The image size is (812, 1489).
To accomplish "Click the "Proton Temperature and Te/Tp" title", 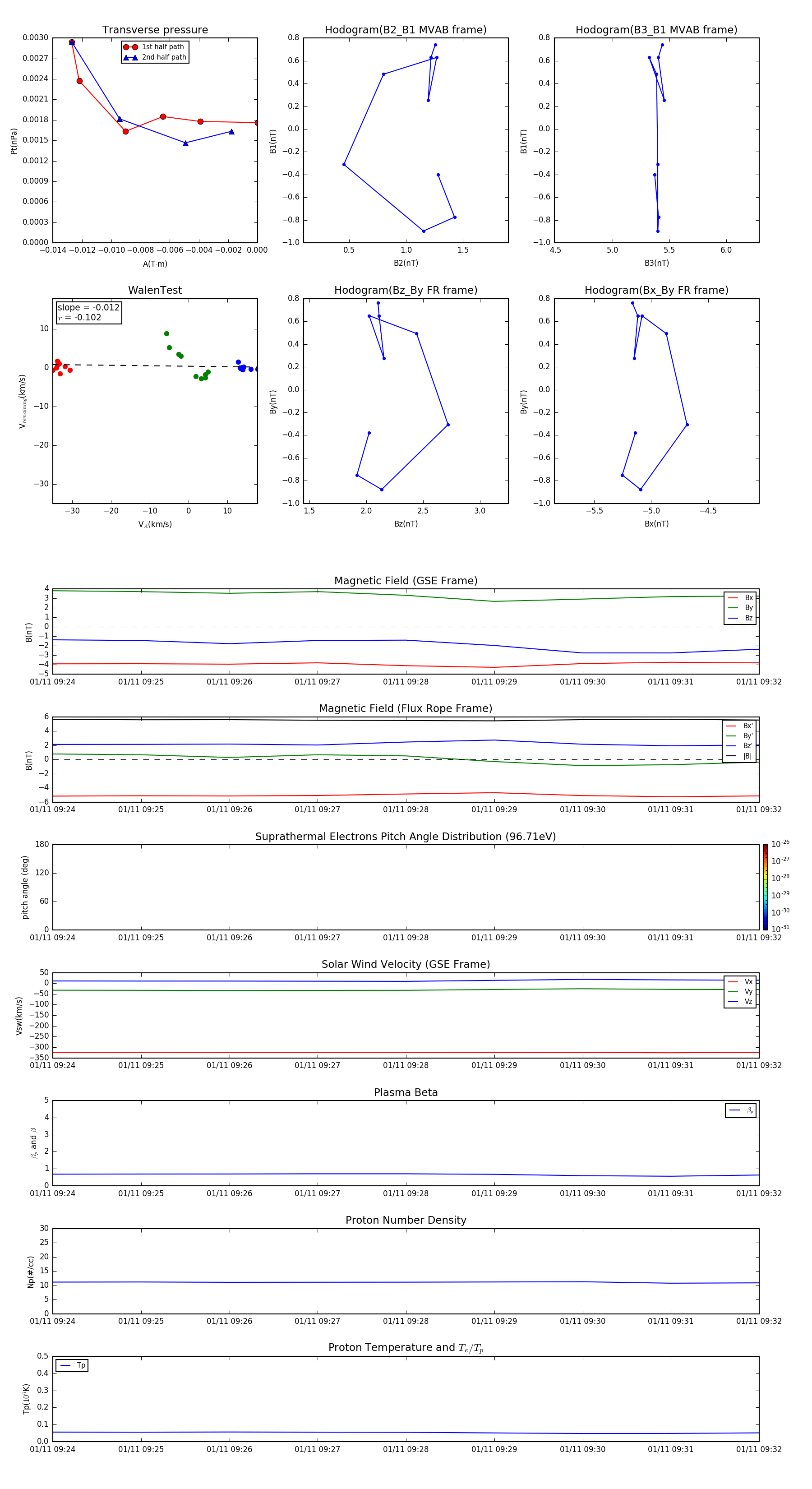I will [x=406, y=1347].
